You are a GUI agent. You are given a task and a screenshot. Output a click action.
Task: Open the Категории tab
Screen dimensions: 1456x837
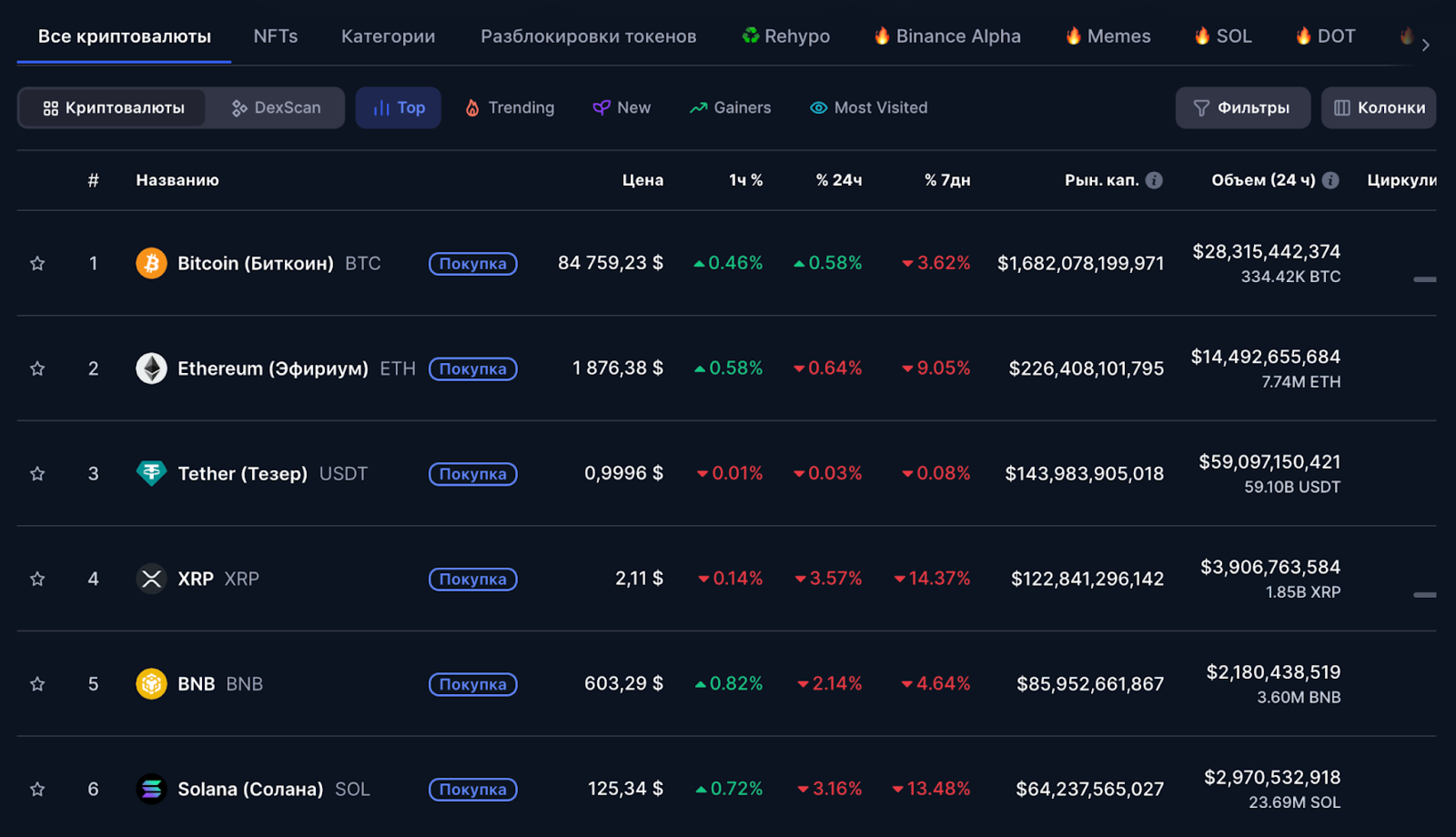(x=388, y=37)
